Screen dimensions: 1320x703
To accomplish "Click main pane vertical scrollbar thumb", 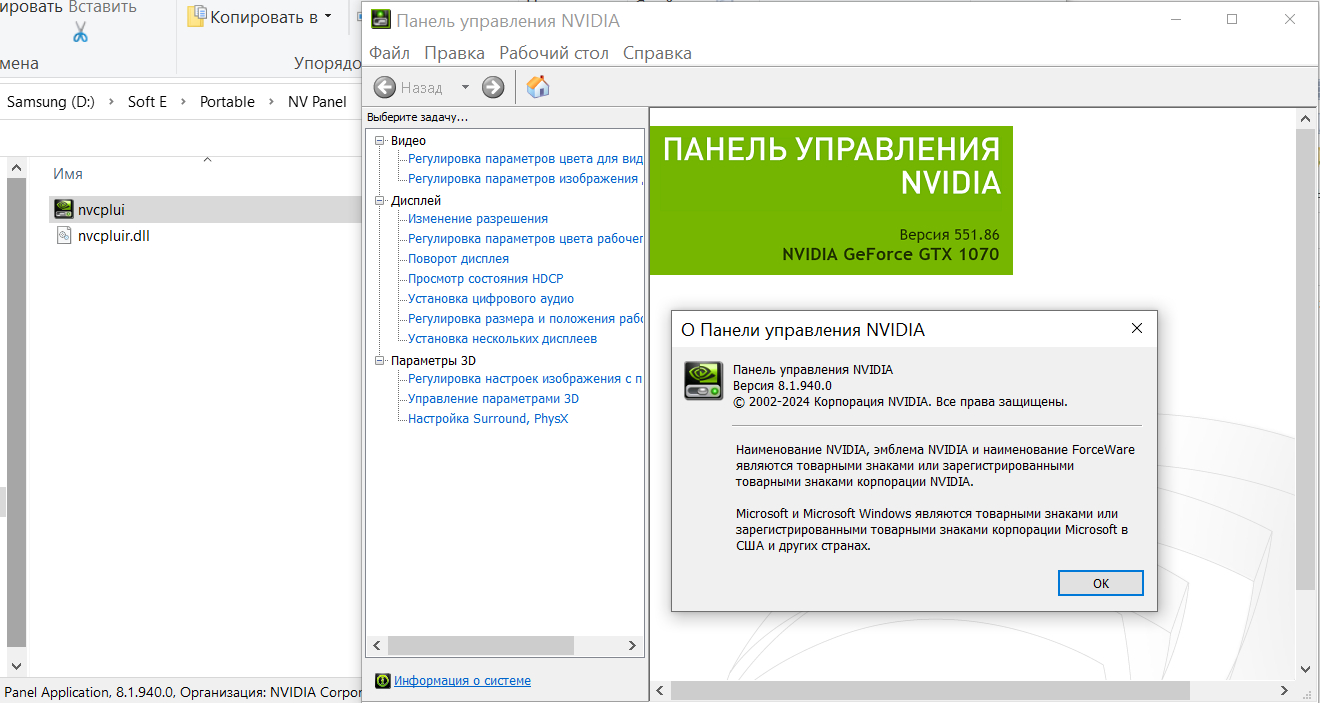I will point(1306,358).
